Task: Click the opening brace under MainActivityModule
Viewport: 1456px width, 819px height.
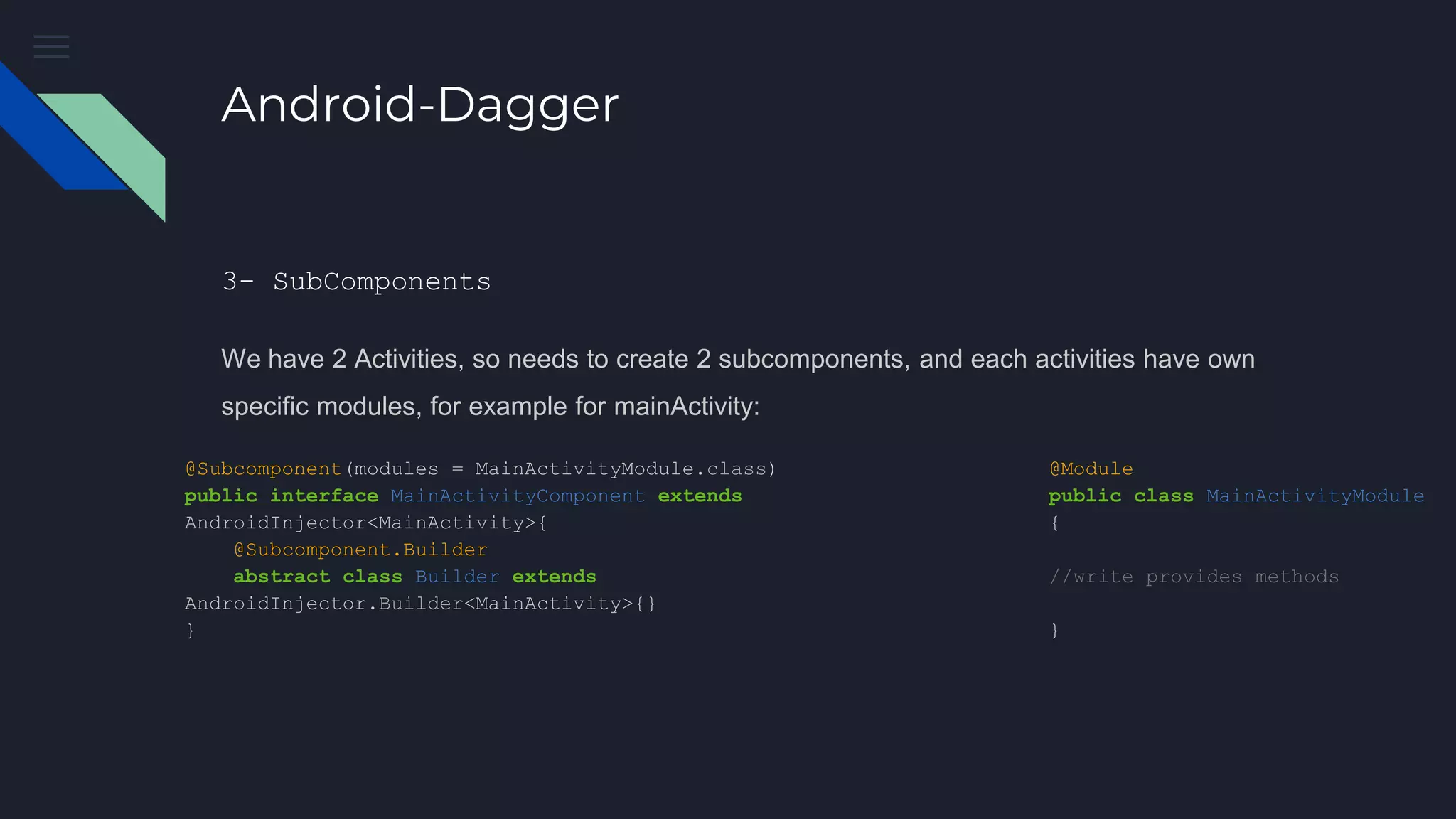Action: click(1055, 523)
